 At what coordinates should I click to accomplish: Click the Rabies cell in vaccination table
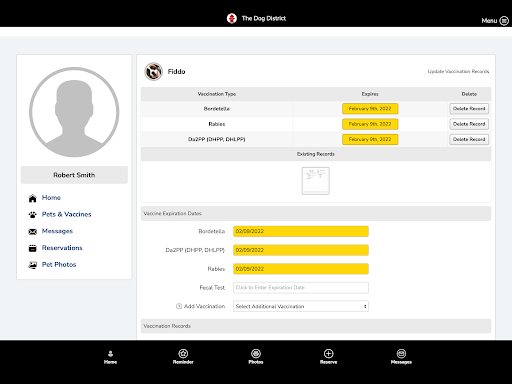(x=217, y=124)
